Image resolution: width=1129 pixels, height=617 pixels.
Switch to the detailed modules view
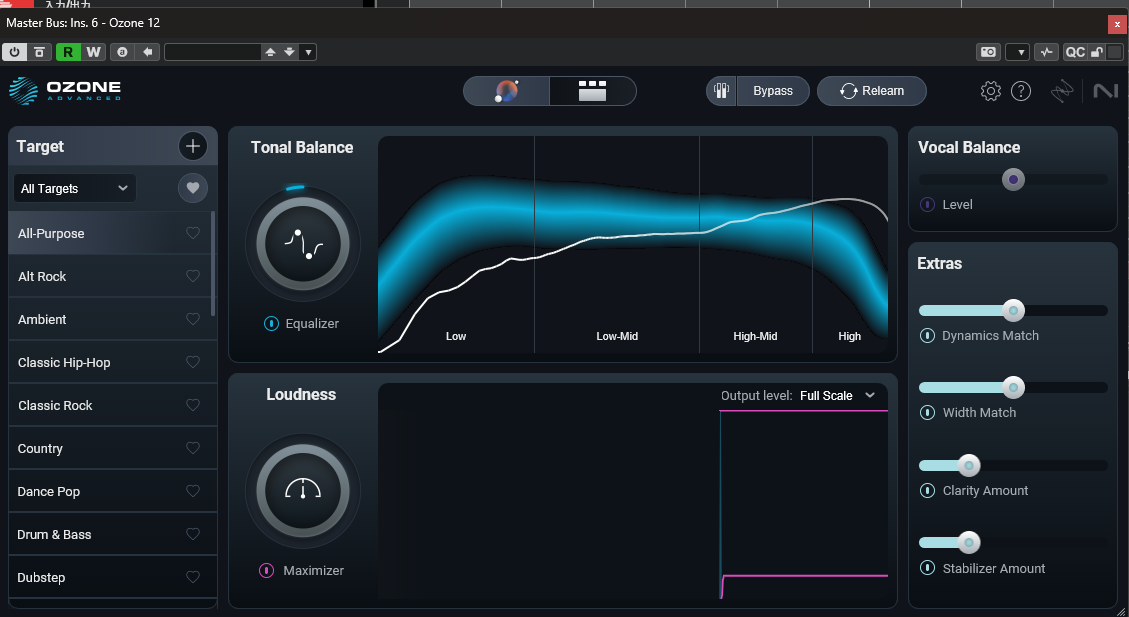pos(593,91)
